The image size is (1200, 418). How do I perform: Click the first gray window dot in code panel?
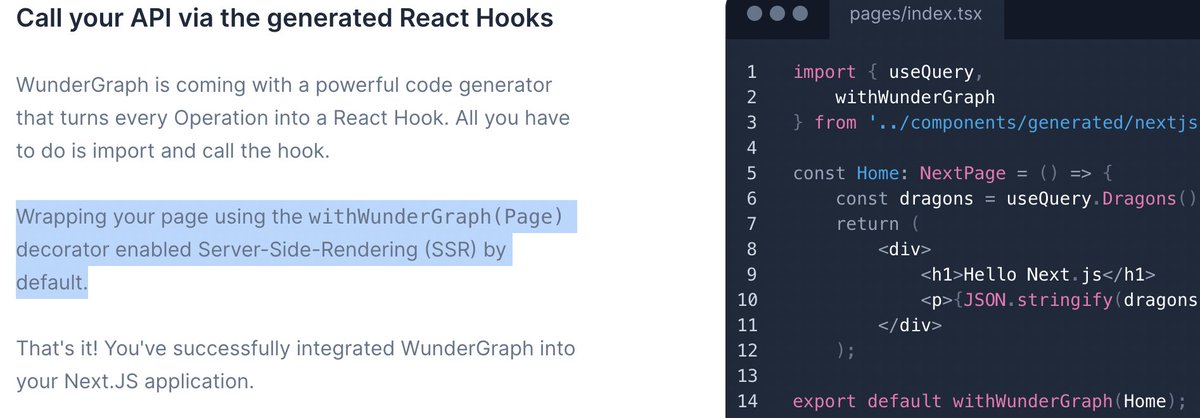pos(753,15)
